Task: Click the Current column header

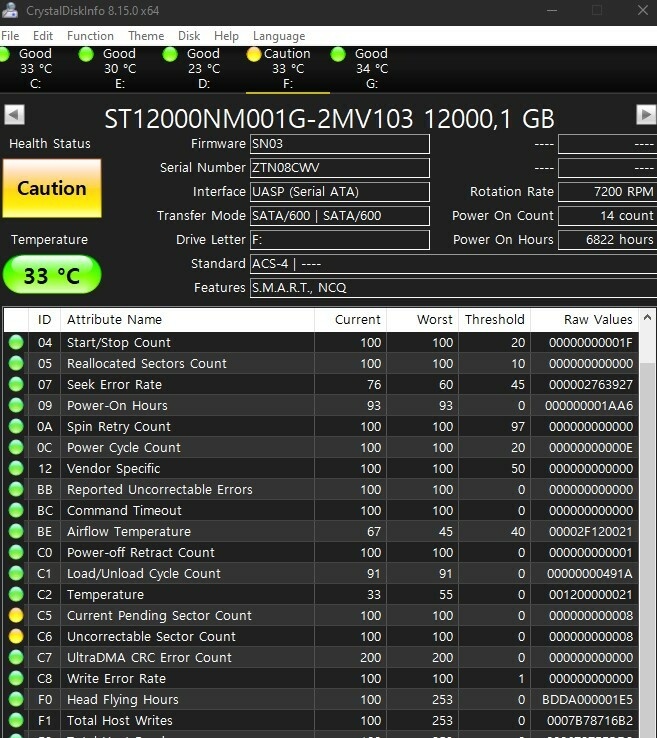Action: click(350, 320)
